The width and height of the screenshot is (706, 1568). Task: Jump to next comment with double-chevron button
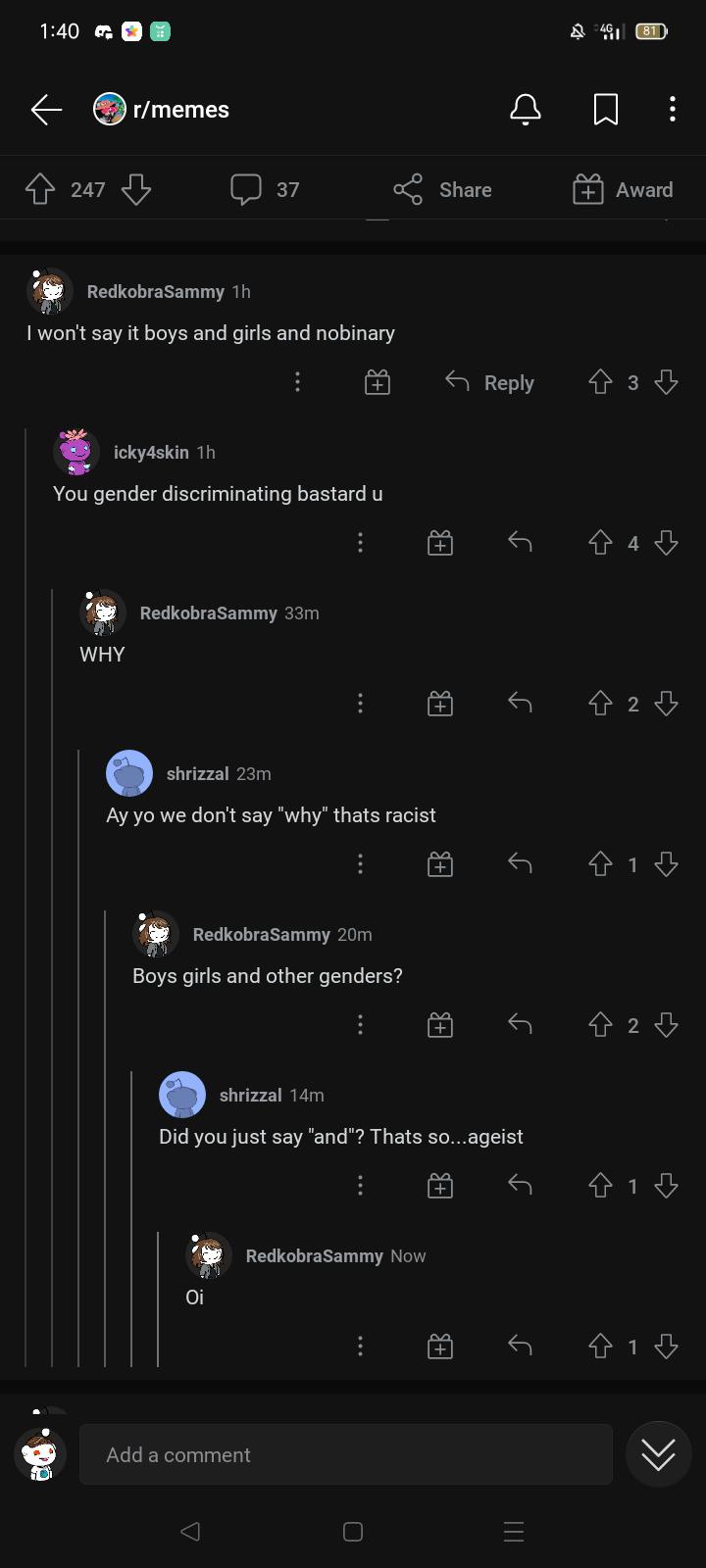coord(658,1454)
